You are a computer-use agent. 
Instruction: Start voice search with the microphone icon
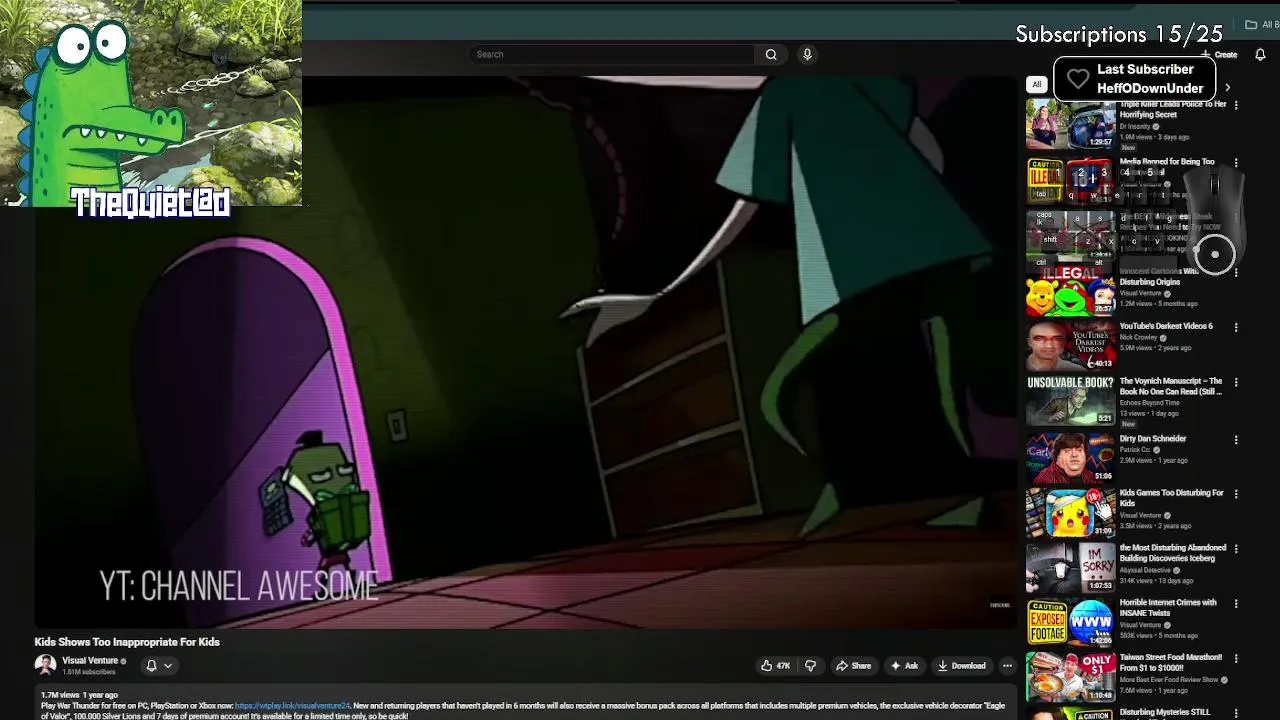807,54
